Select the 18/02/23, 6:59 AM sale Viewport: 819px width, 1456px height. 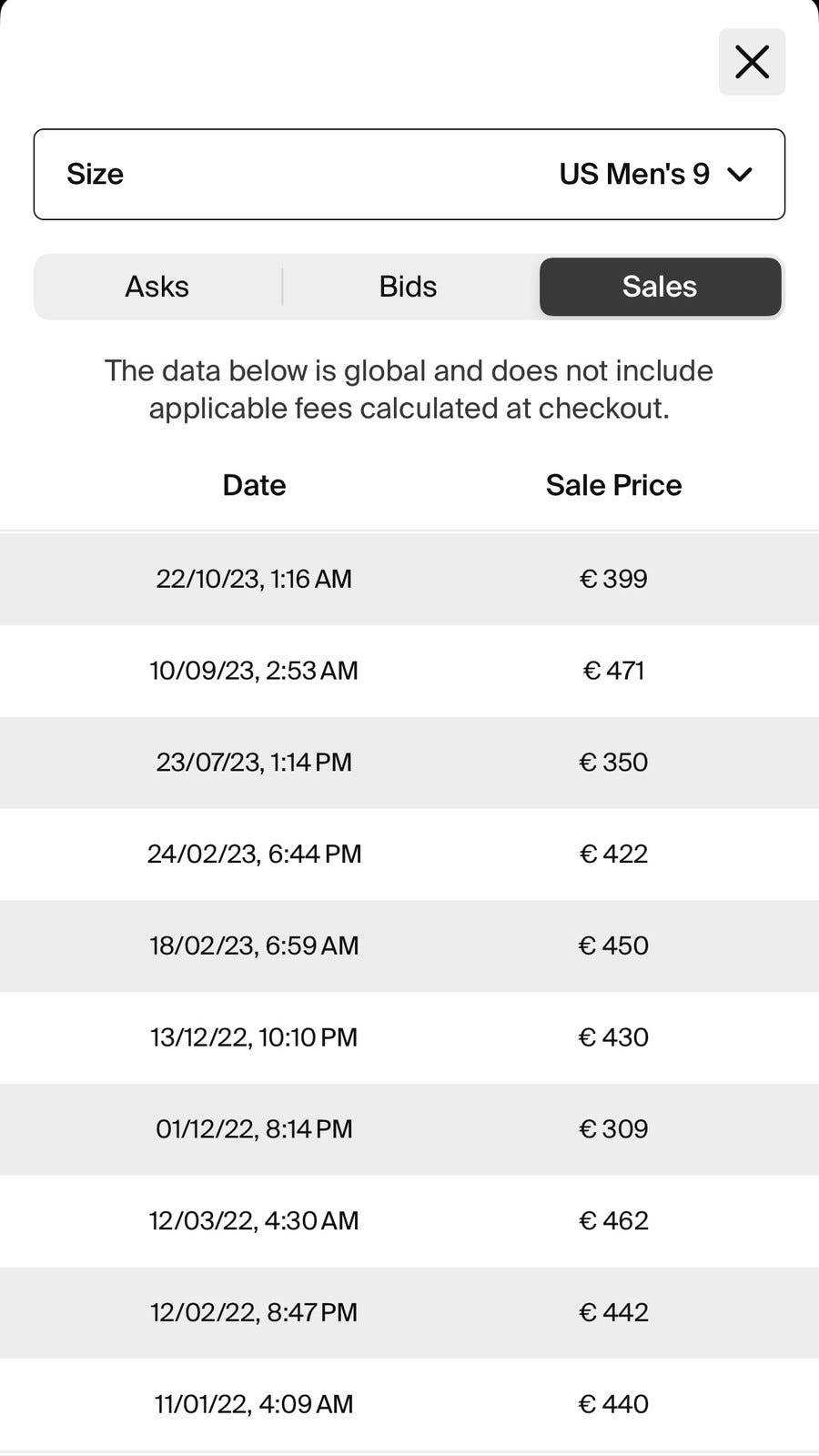click(x=254, y=945)
